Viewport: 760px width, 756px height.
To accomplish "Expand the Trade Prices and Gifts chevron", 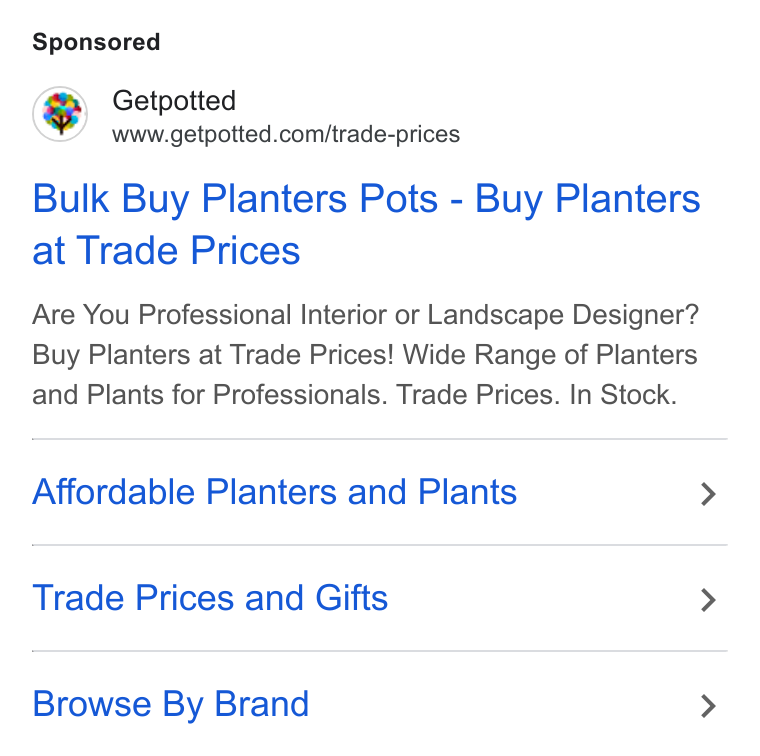I will [708, 600].
